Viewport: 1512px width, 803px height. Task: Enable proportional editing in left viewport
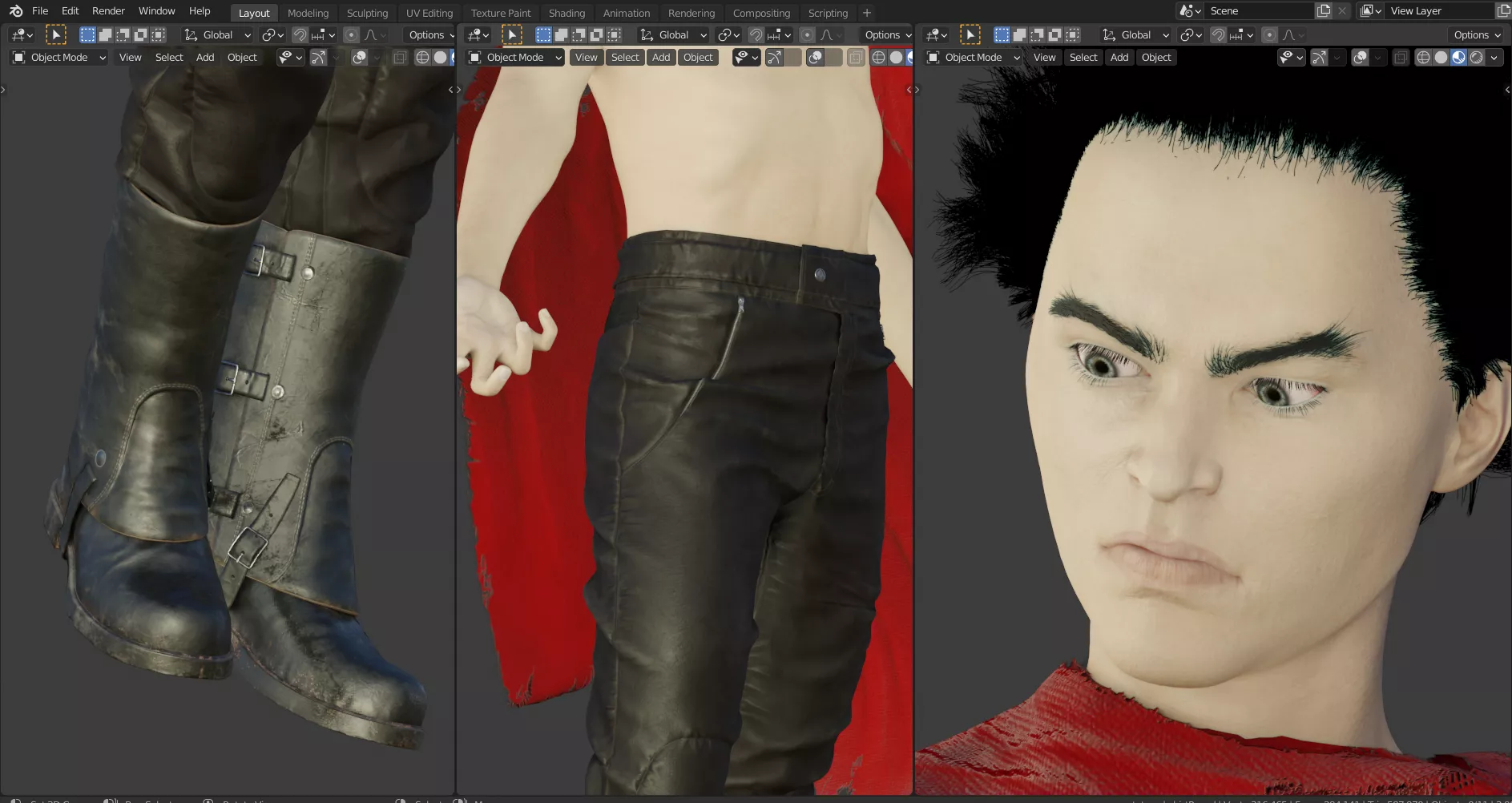351,35
